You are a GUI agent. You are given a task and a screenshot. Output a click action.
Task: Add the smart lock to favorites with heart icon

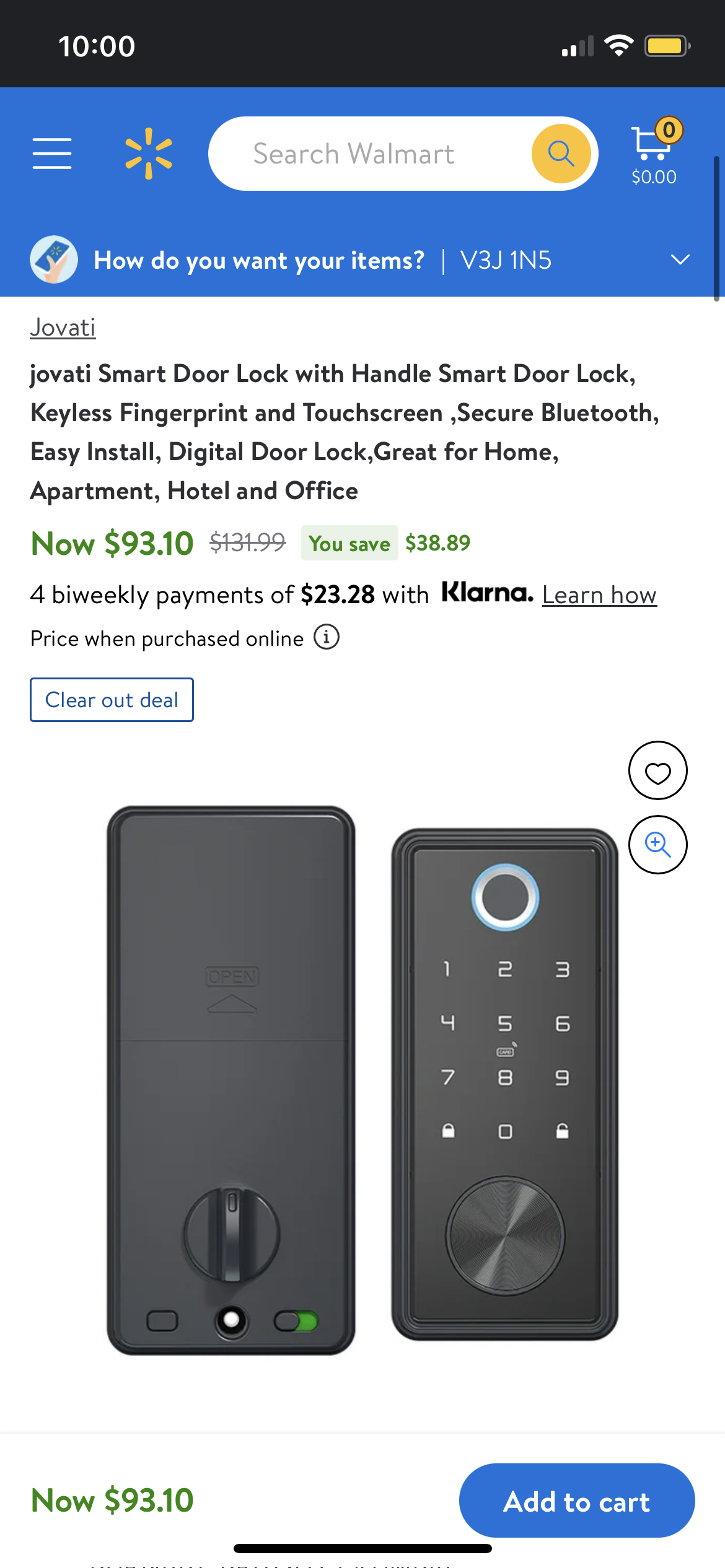[x=657, y=770]
